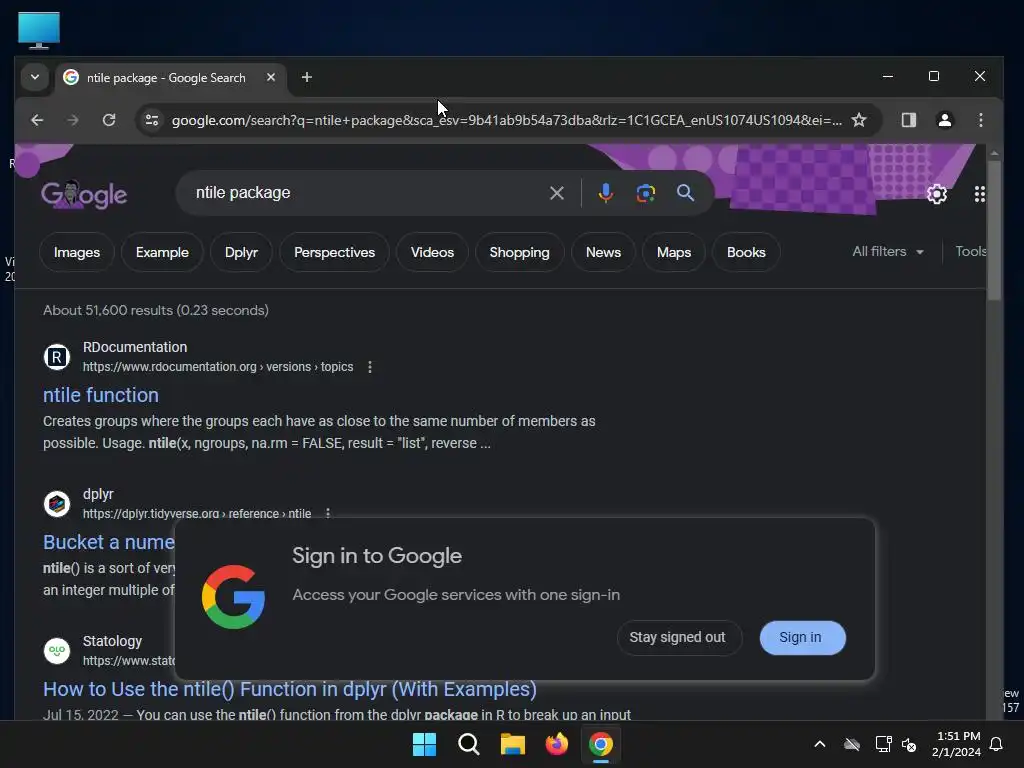Open Chrome profile avatar
Screen dimensions: 1024x768
(x=945, y=120)
